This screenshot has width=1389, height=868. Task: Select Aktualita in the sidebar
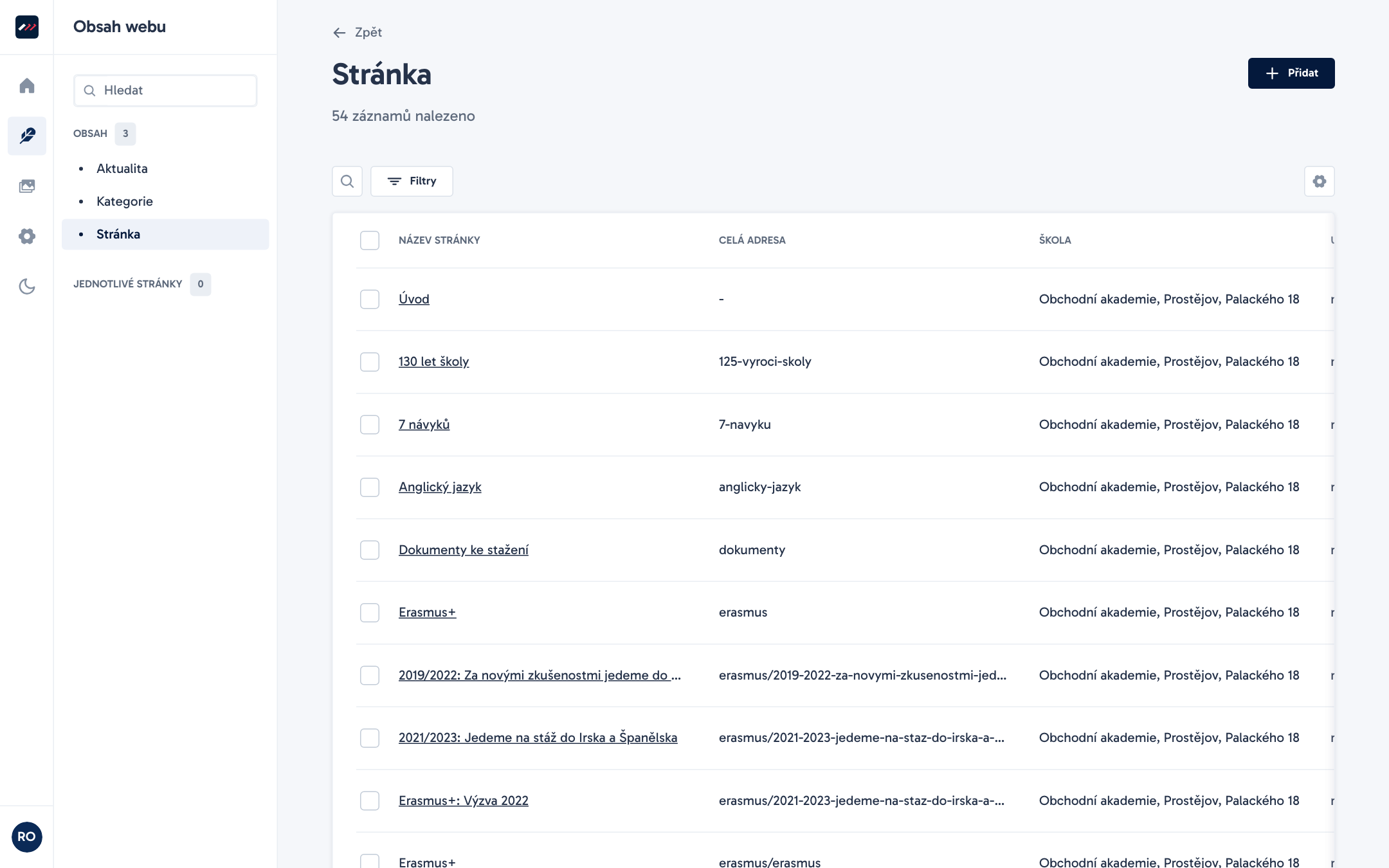122,168
